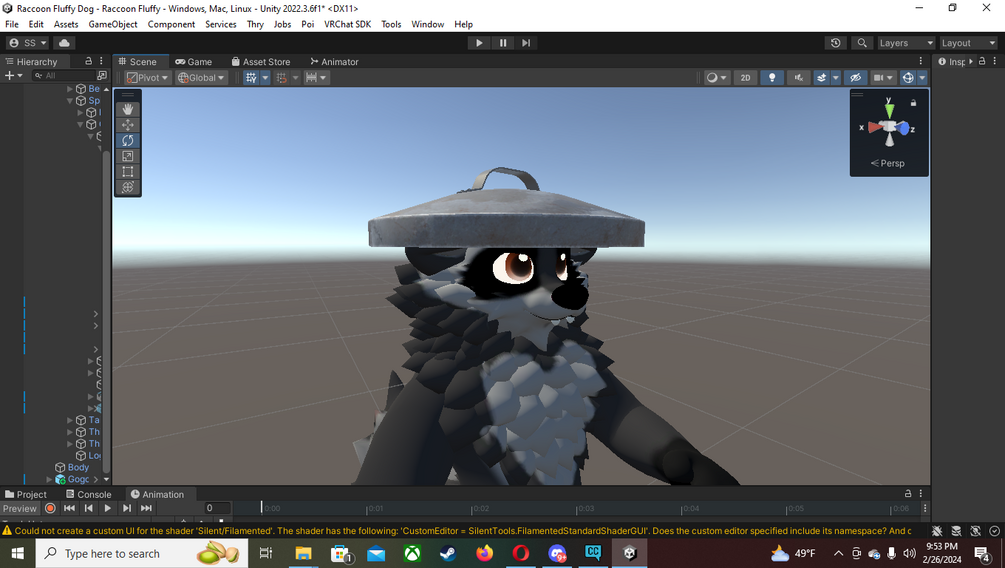The height and width of the screenshot is (568, 1005).
Task: Select the Scale tool
Action: click(128, 156)
